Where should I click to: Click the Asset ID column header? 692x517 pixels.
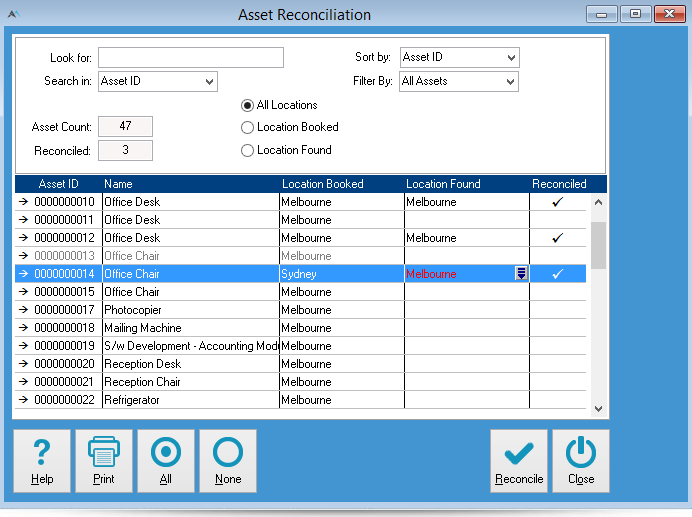tap(58, 184)
